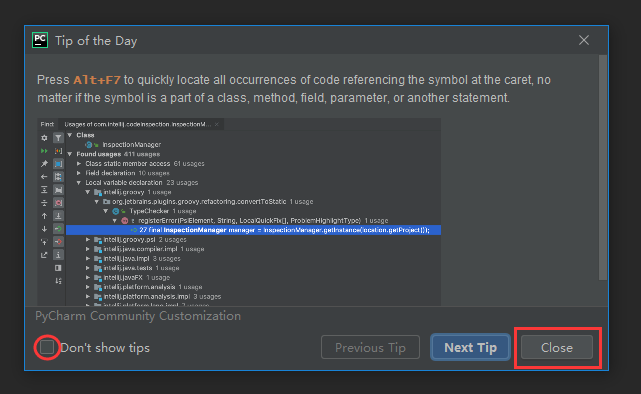Click the info 'i' toolbar icon
The image size is (641, 394).
[58, 255]
